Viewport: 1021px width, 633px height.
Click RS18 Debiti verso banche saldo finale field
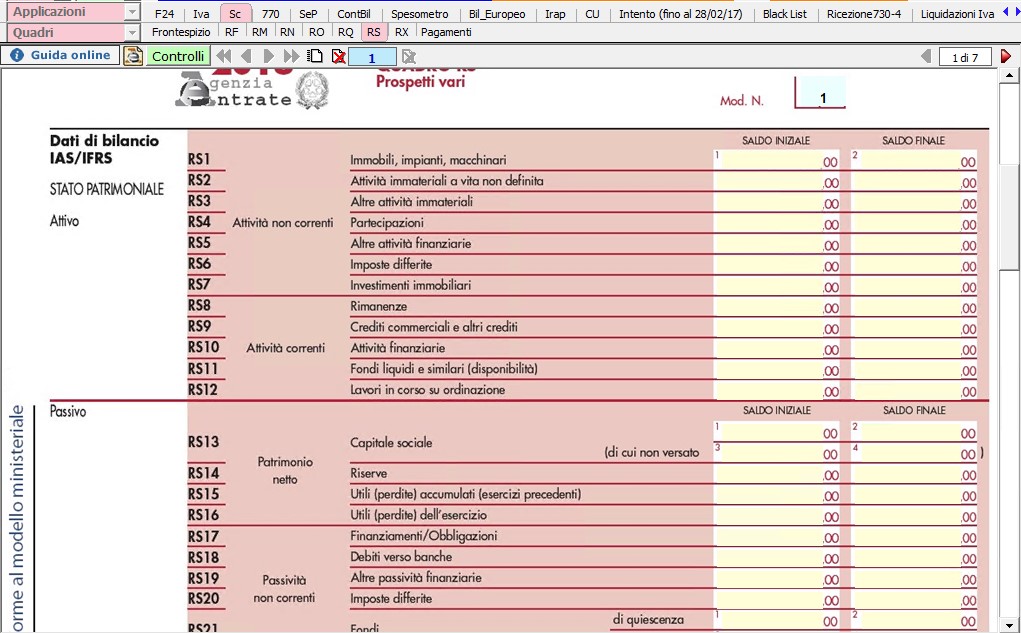pyautogui.click(x=915, y=557)
